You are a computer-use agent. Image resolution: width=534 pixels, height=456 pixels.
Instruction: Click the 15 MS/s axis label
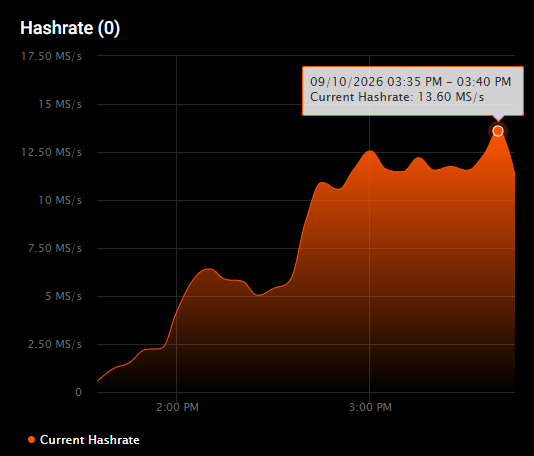point(60,104)
